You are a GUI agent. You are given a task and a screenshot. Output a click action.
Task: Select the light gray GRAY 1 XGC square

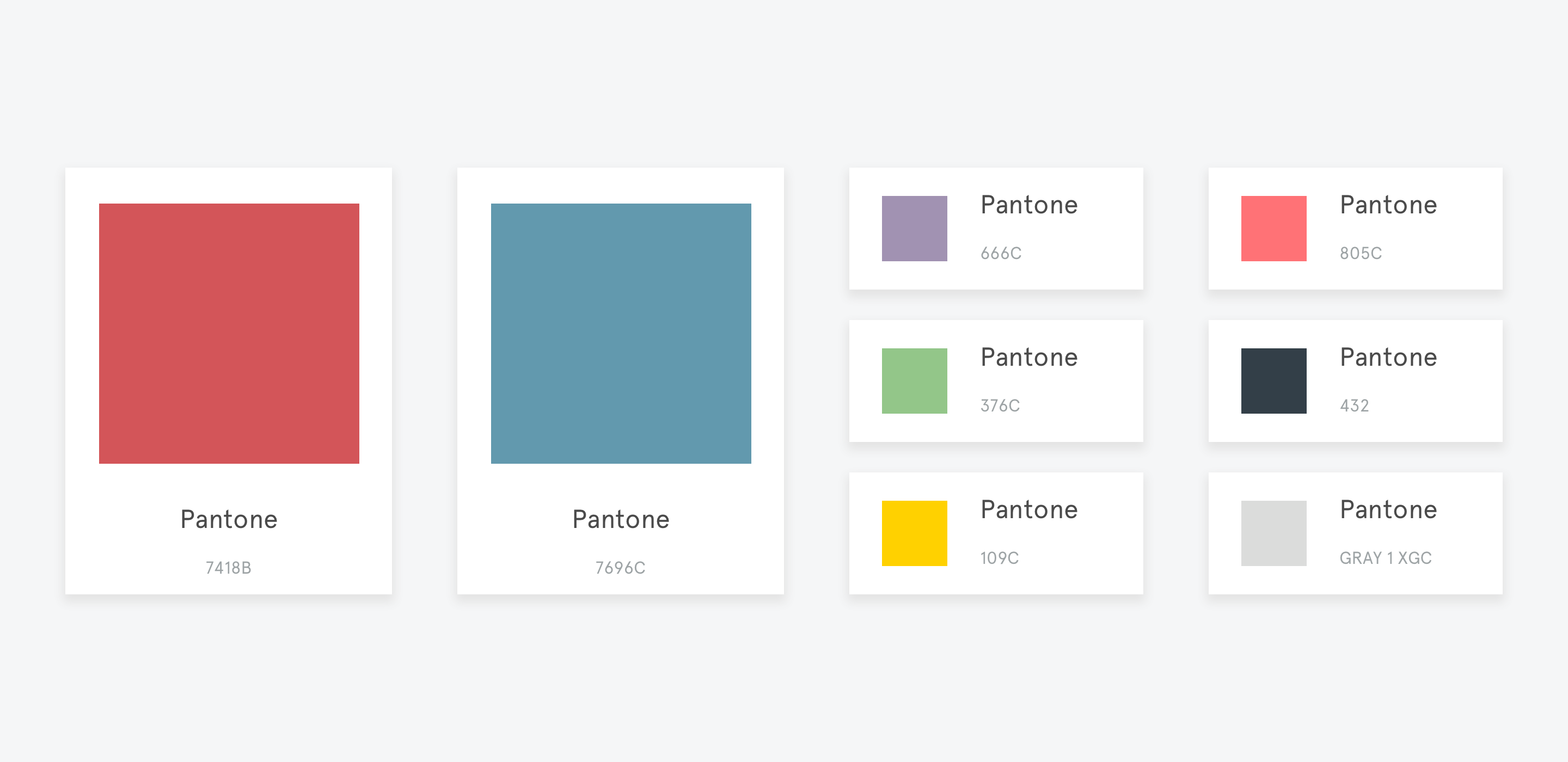coord(1273,533)
